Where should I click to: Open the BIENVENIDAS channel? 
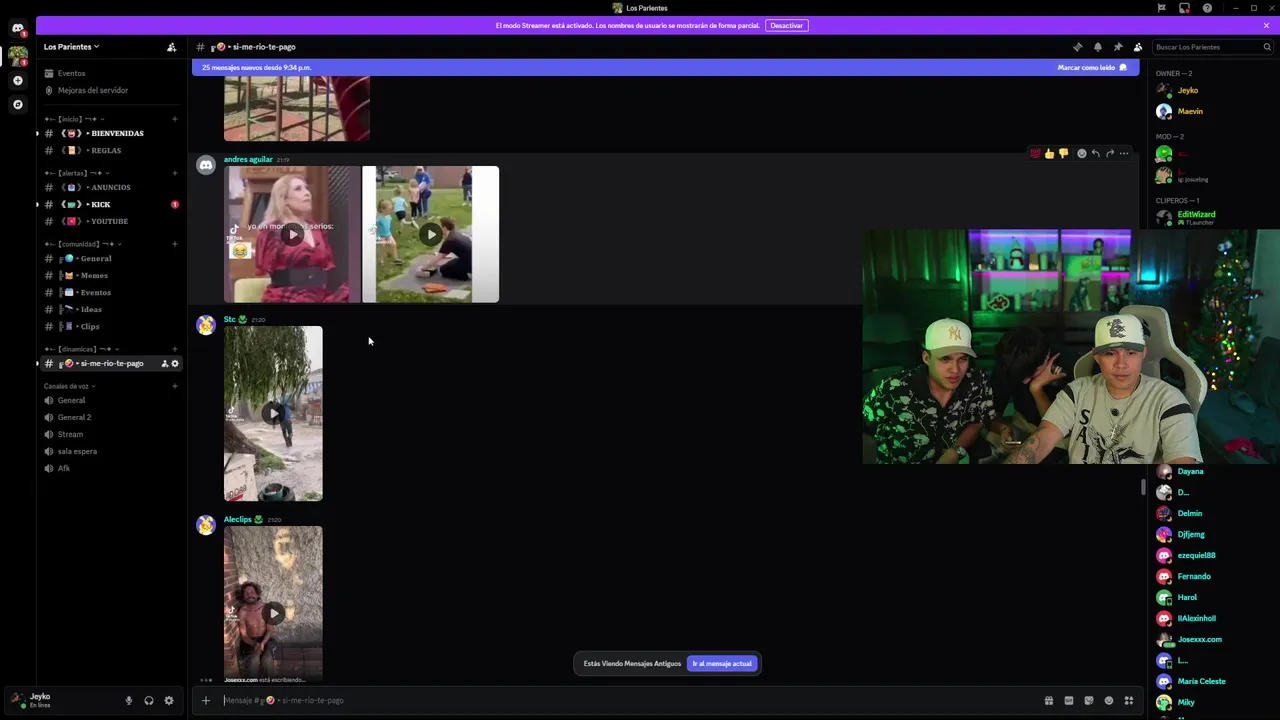(111, 133)
